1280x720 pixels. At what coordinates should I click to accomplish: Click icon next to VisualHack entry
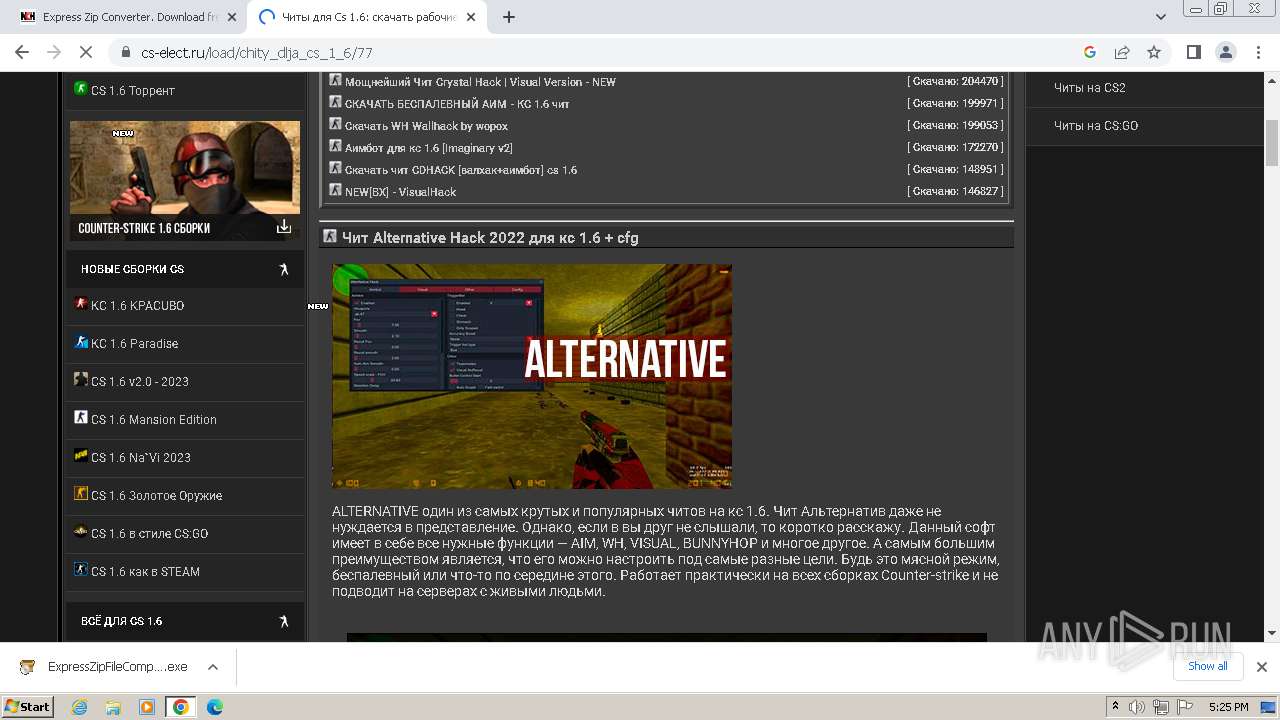(x=336, y=190)
